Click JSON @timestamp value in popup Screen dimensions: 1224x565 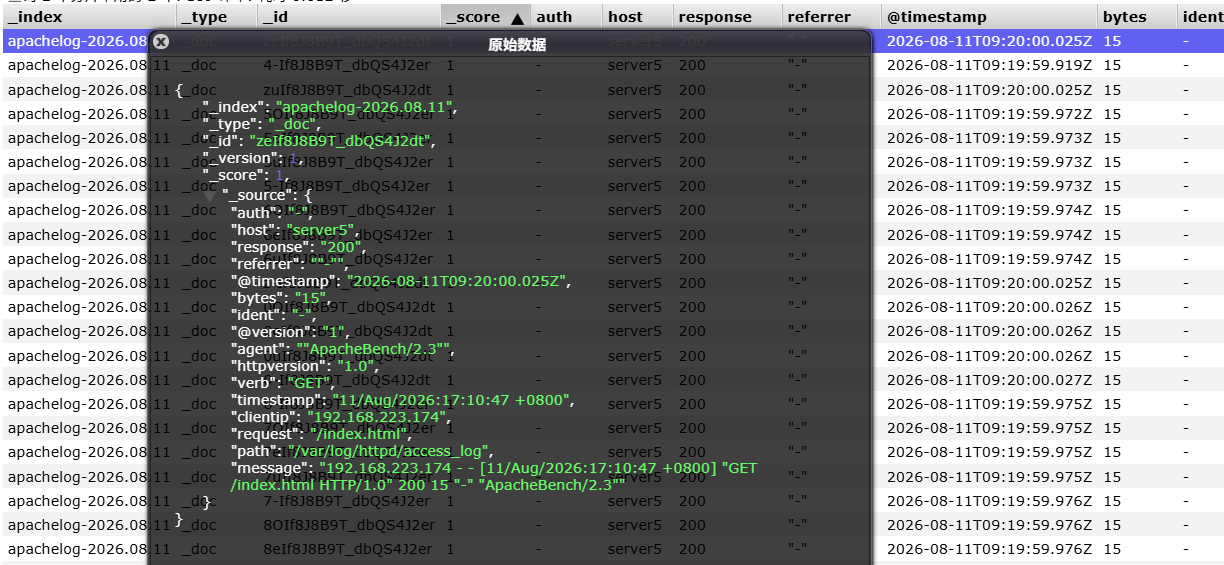458,282
